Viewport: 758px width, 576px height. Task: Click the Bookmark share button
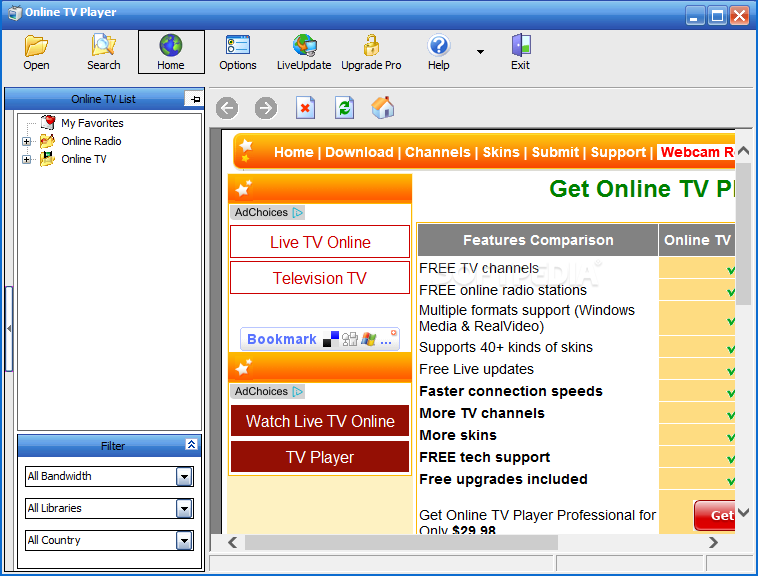point(320,339)
